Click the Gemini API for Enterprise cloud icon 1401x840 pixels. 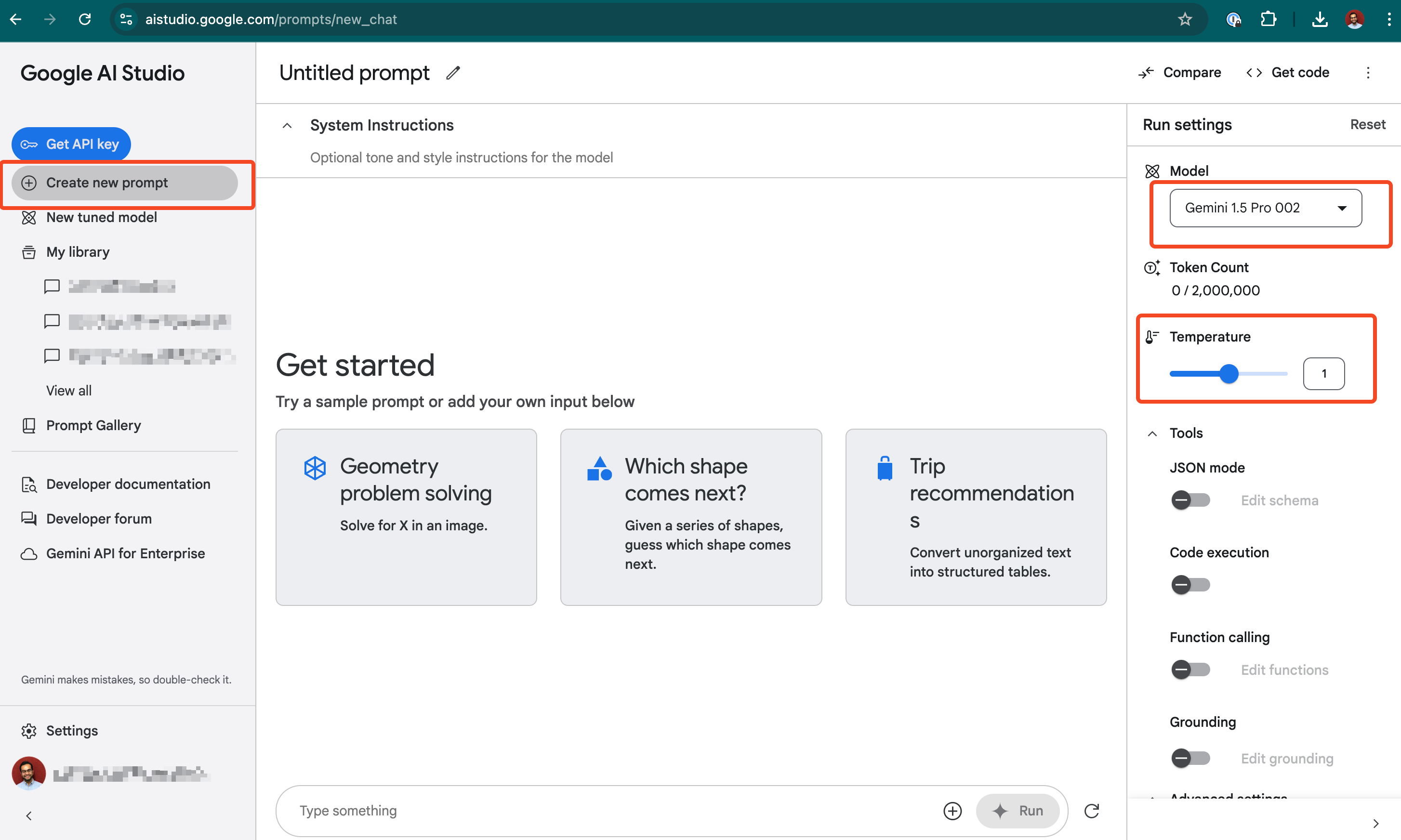coord(28,553)
